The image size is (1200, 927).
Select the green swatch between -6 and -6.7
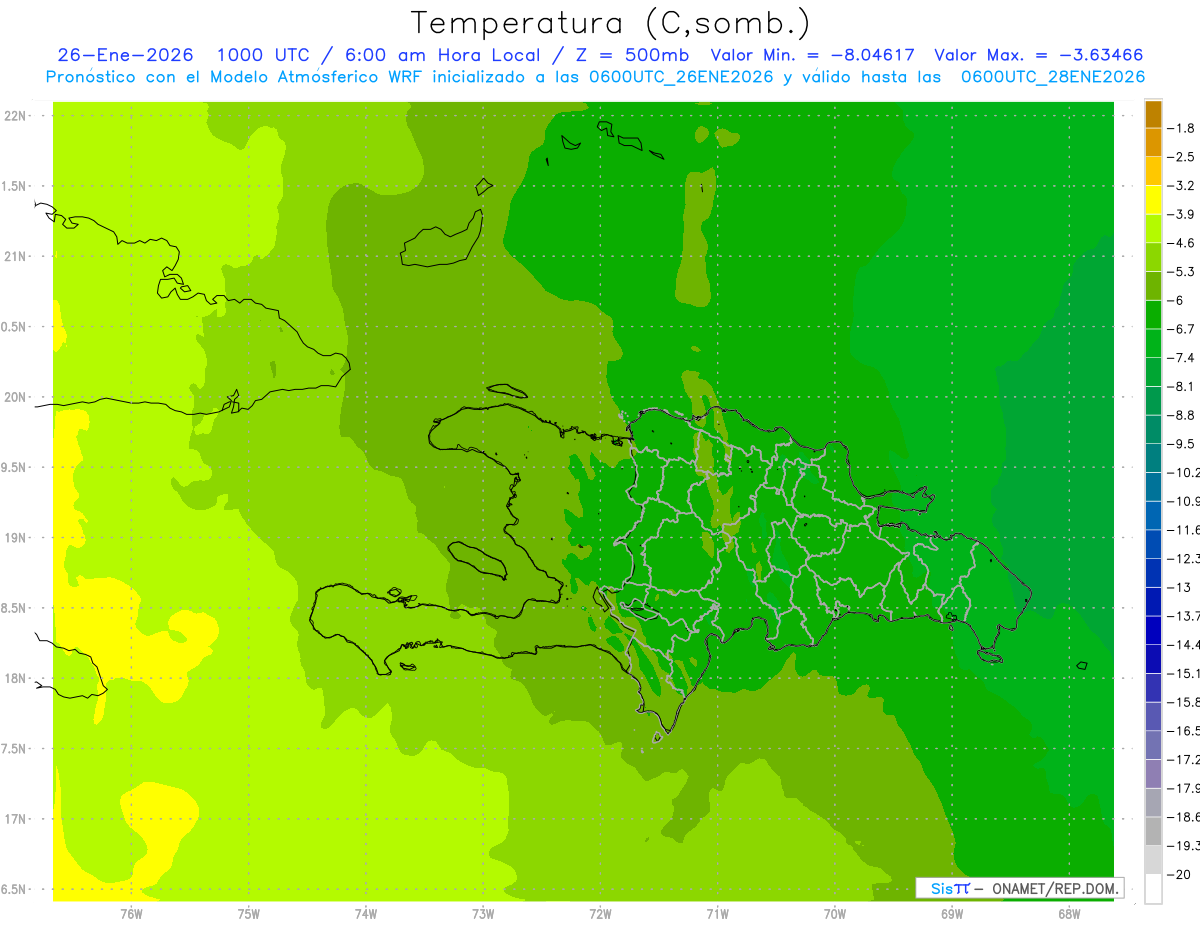pyautogui.click(x=1153, y=314)
